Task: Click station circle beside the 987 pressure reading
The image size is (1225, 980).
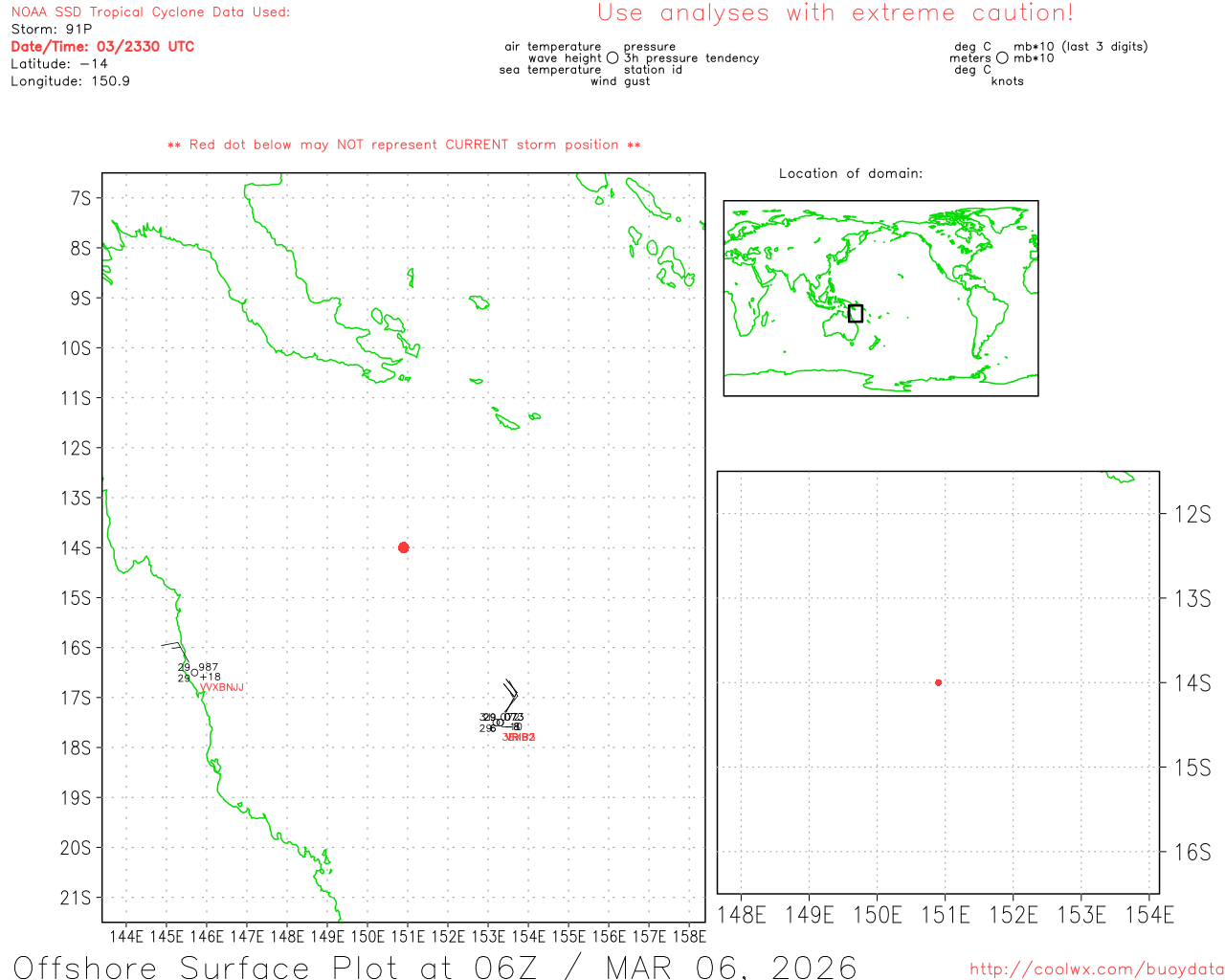Action: tap(194, 673)
